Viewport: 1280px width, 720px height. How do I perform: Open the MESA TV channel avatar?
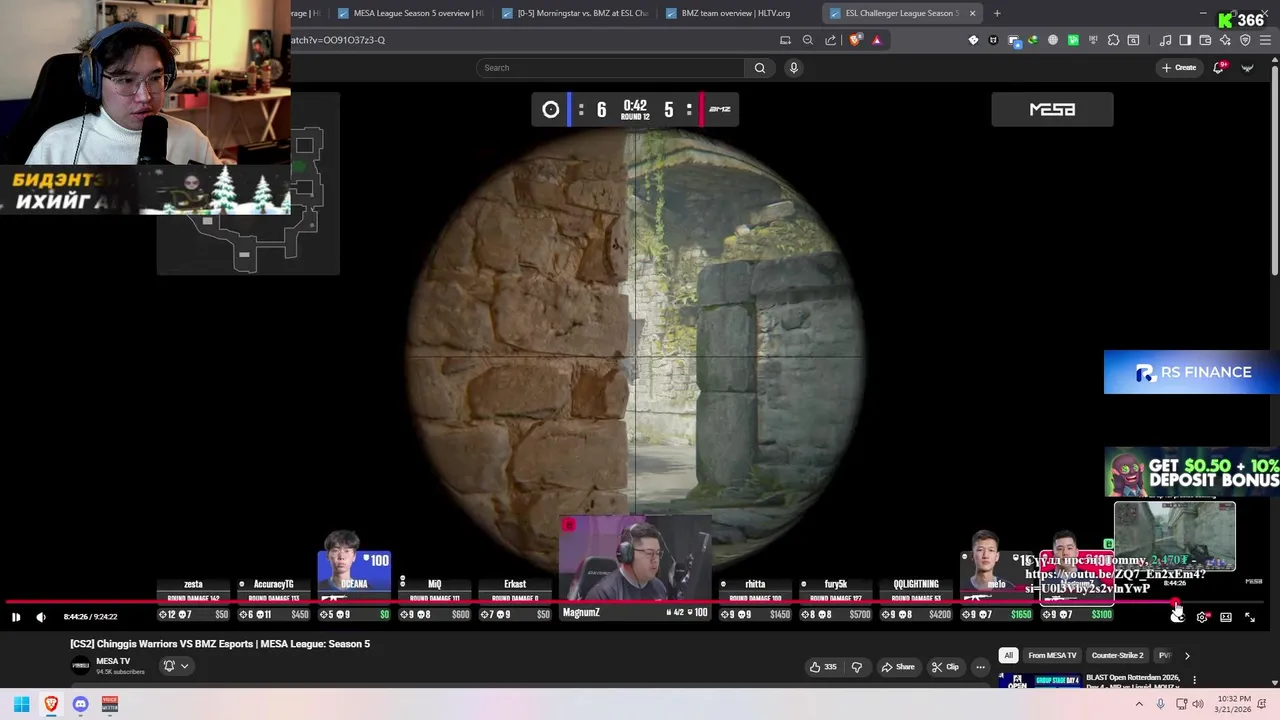(80, 666)
